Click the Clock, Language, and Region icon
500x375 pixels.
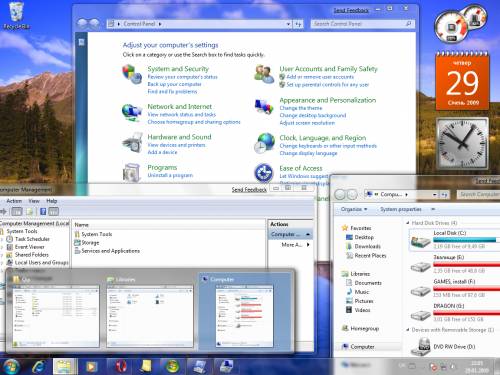(264, 143)
